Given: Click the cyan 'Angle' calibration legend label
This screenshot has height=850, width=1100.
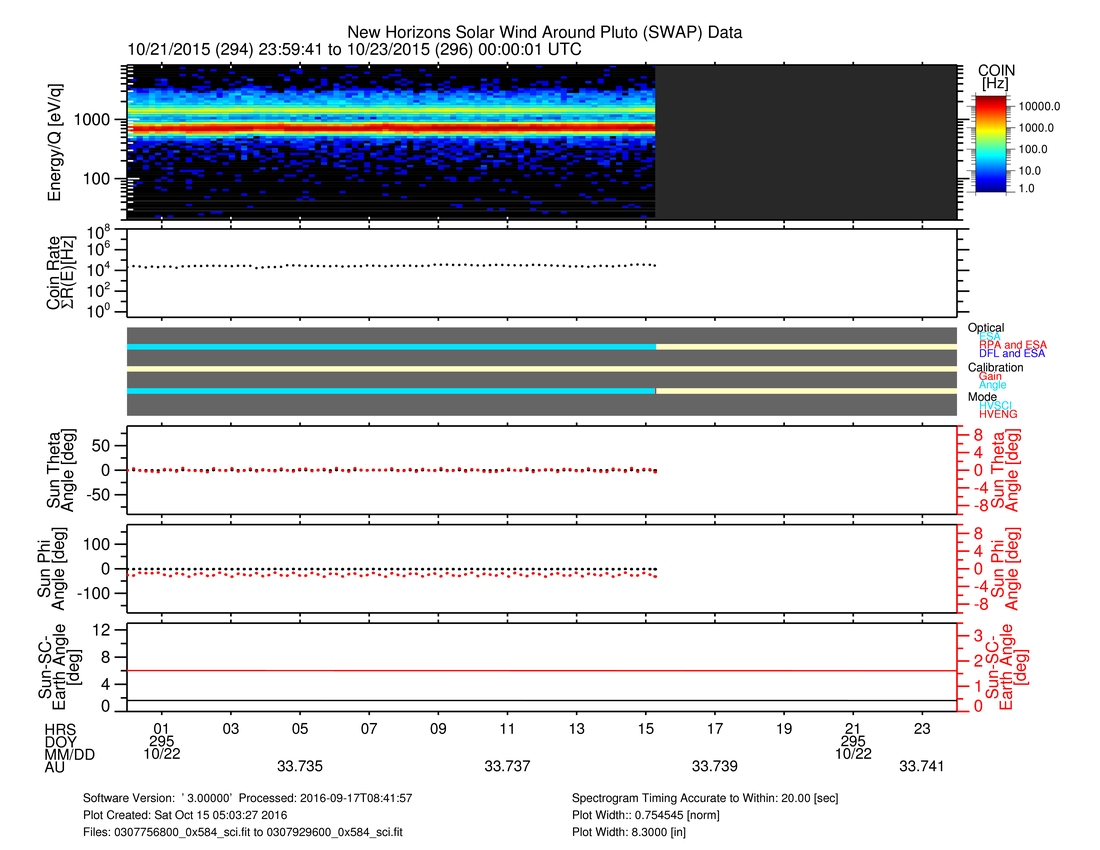Looking at the screenshot, I should tap(993, 385).
